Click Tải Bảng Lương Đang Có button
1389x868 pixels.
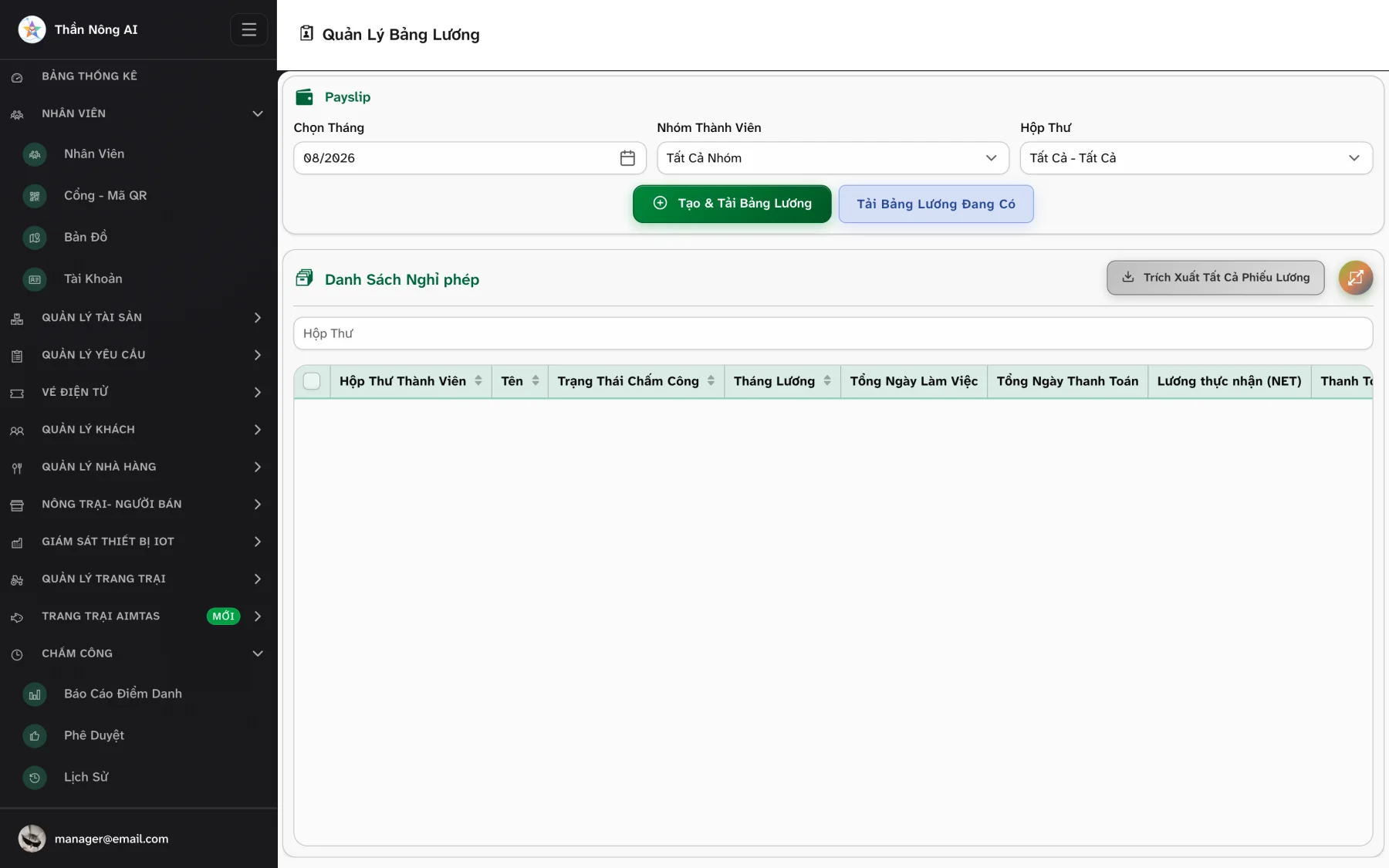pyautogui.click(x=935, y=204)
